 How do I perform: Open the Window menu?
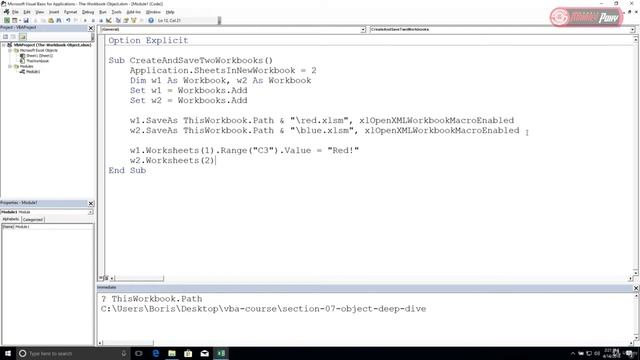pyautogui.click(x=153, y=12)
